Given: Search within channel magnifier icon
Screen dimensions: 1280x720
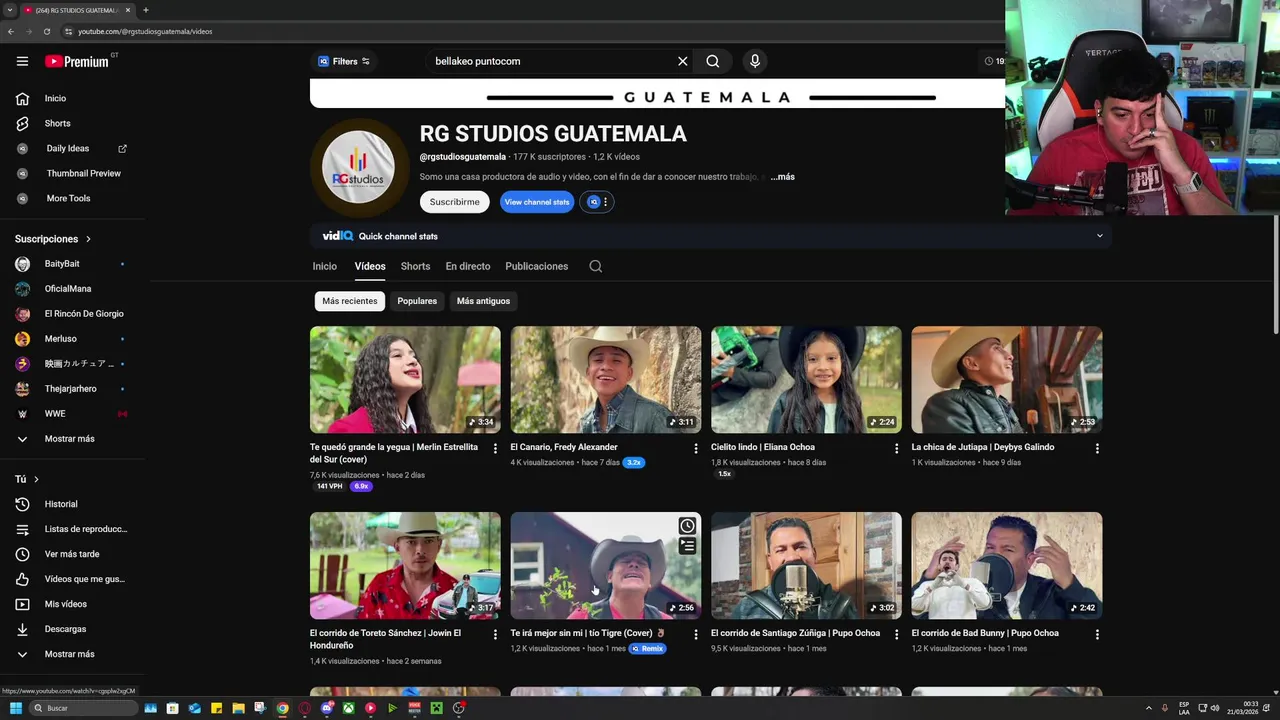Looking at the screenshot, I should click(x=596, y=266).
